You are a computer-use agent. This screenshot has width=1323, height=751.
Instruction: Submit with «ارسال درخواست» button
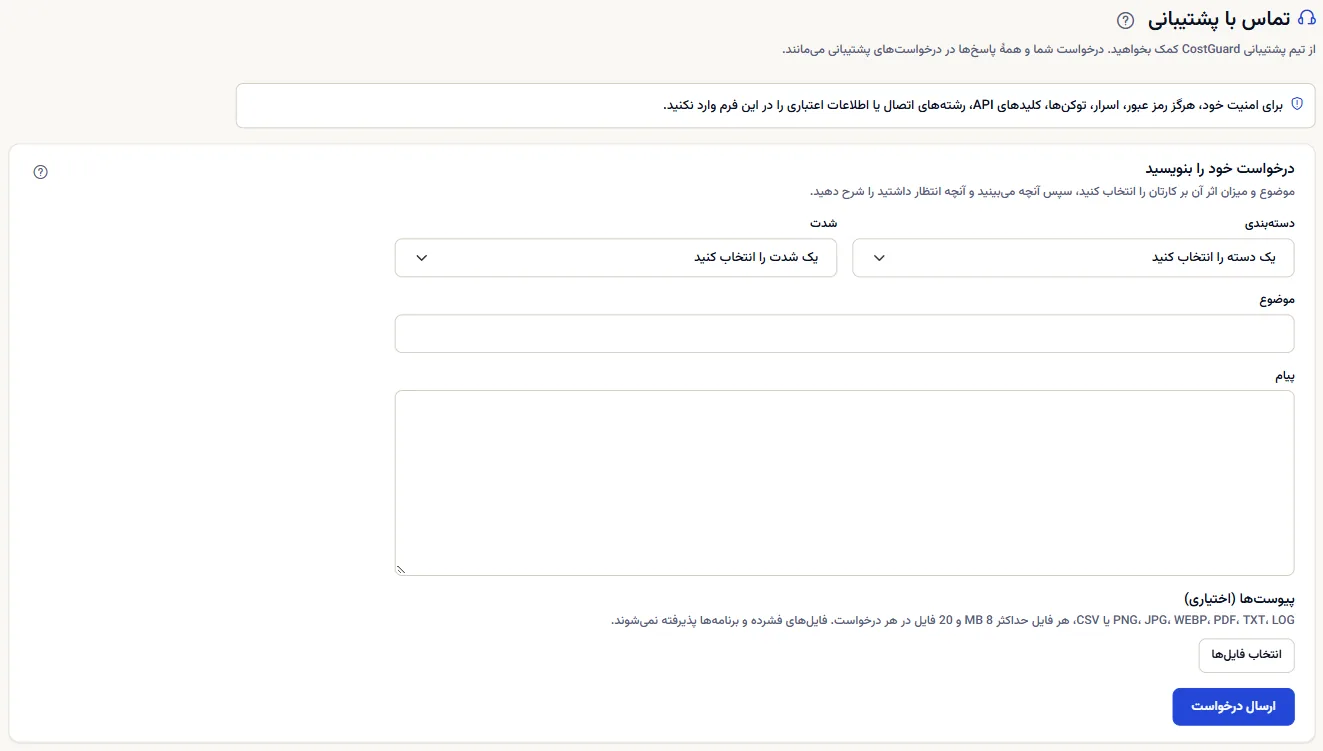pos(1233,706)
